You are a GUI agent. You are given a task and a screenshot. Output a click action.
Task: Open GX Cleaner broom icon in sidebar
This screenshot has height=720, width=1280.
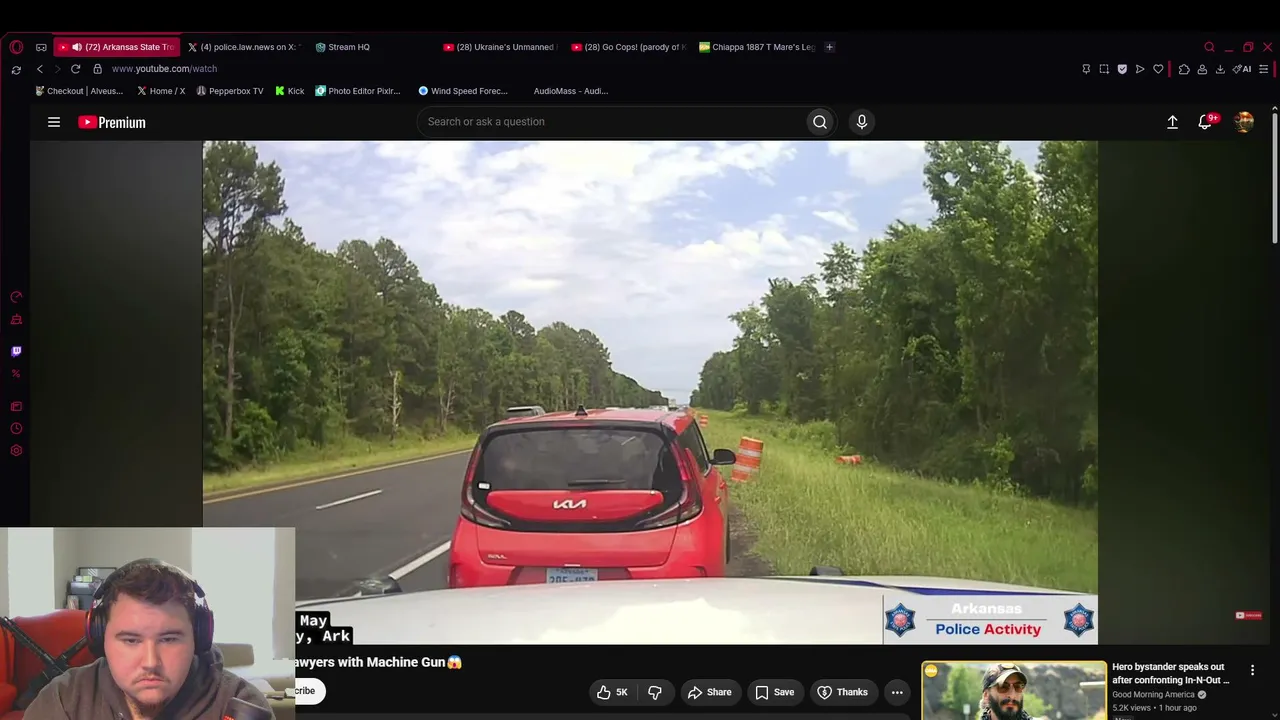click(x=16, y=320)
